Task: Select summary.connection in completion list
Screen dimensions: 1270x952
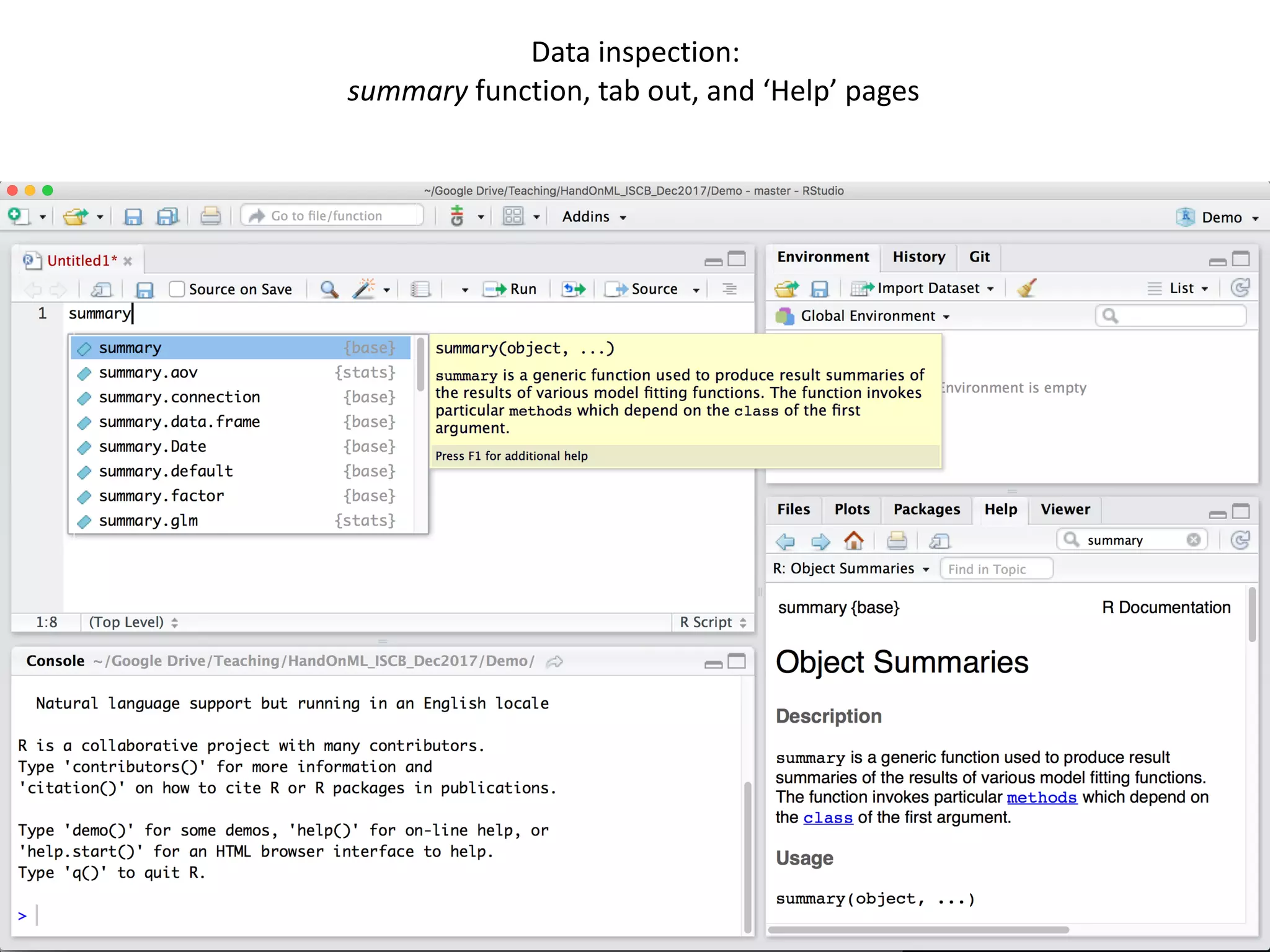Action: tap(241, 397)
